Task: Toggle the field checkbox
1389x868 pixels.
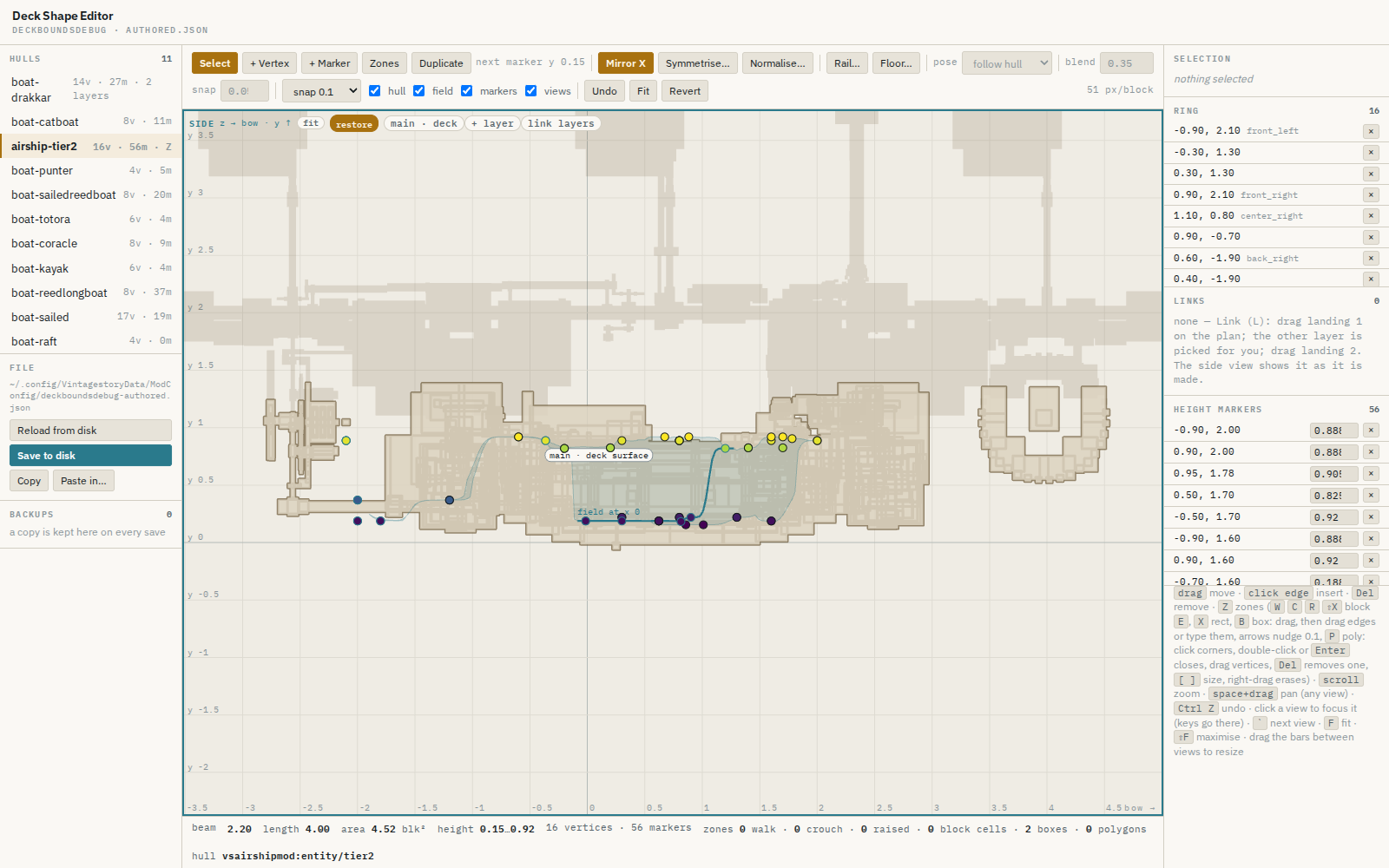Action: (419, 91)
